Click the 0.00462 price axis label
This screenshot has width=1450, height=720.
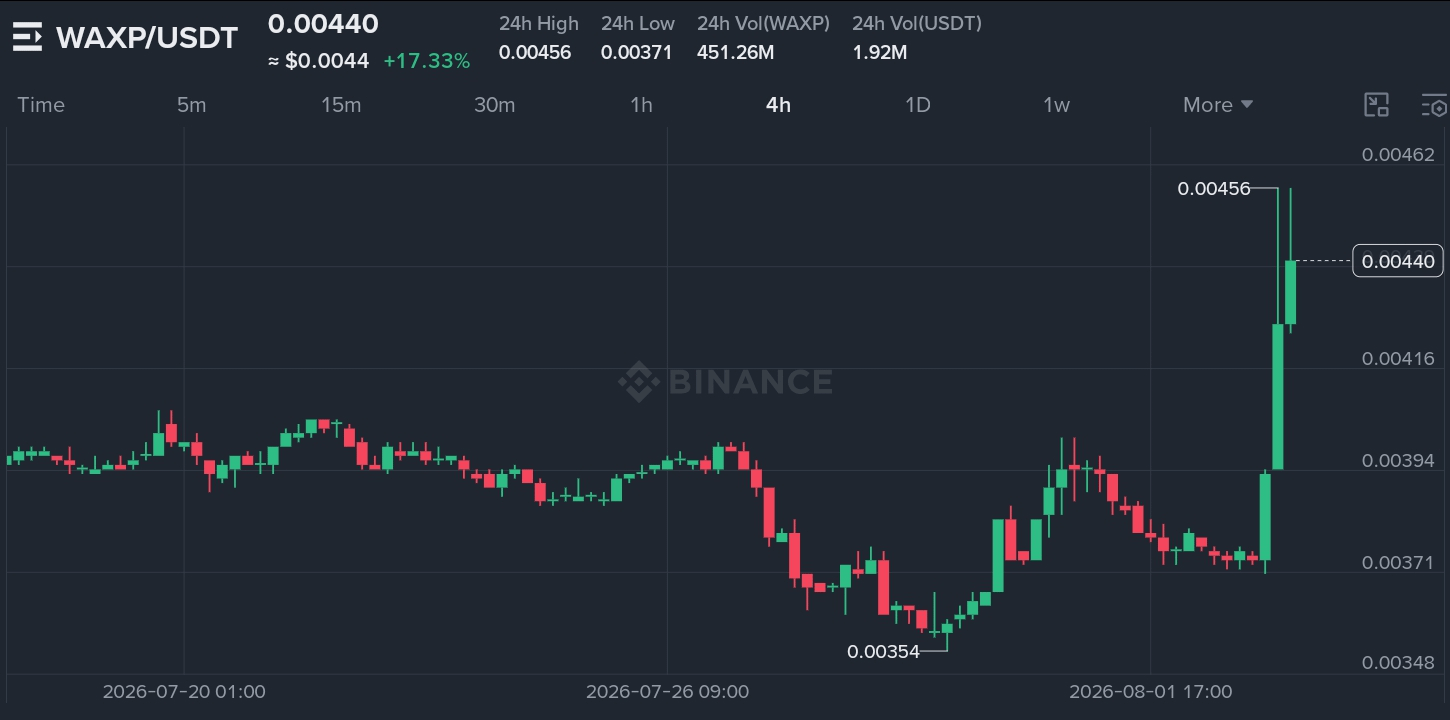tap(1398, 155)
